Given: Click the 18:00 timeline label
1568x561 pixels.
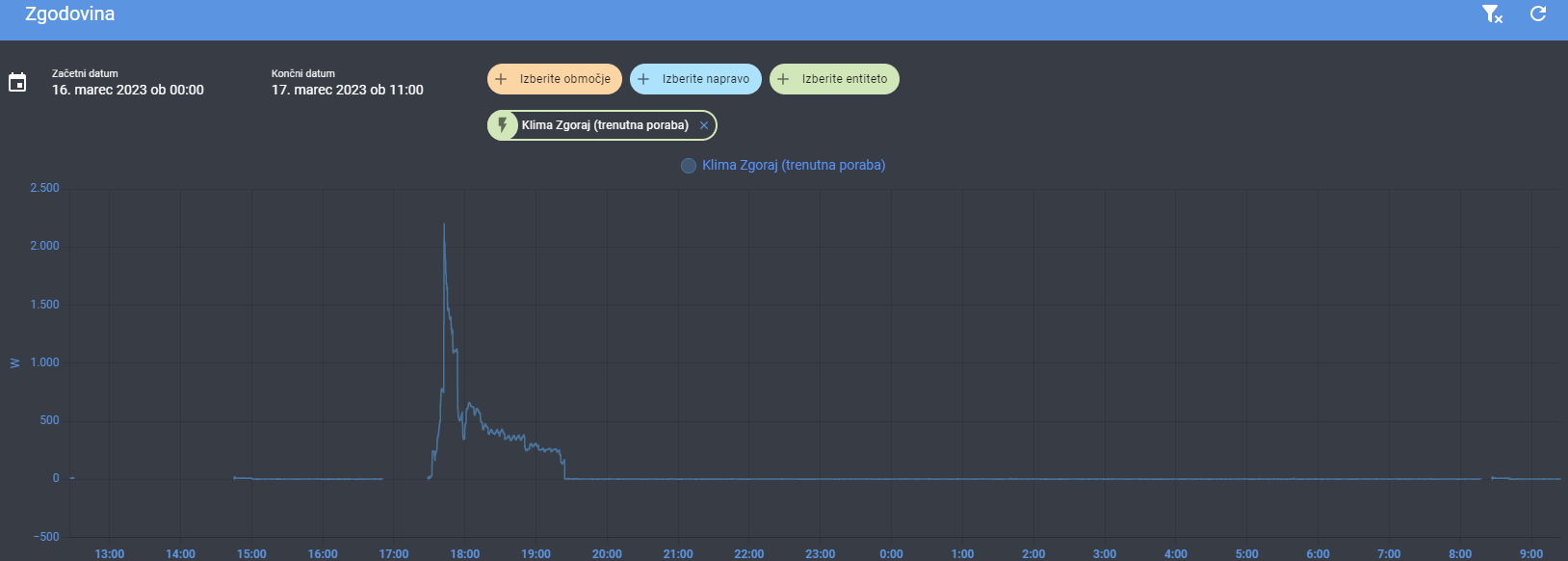Looking at the screenshot, I should pos(464,552).
